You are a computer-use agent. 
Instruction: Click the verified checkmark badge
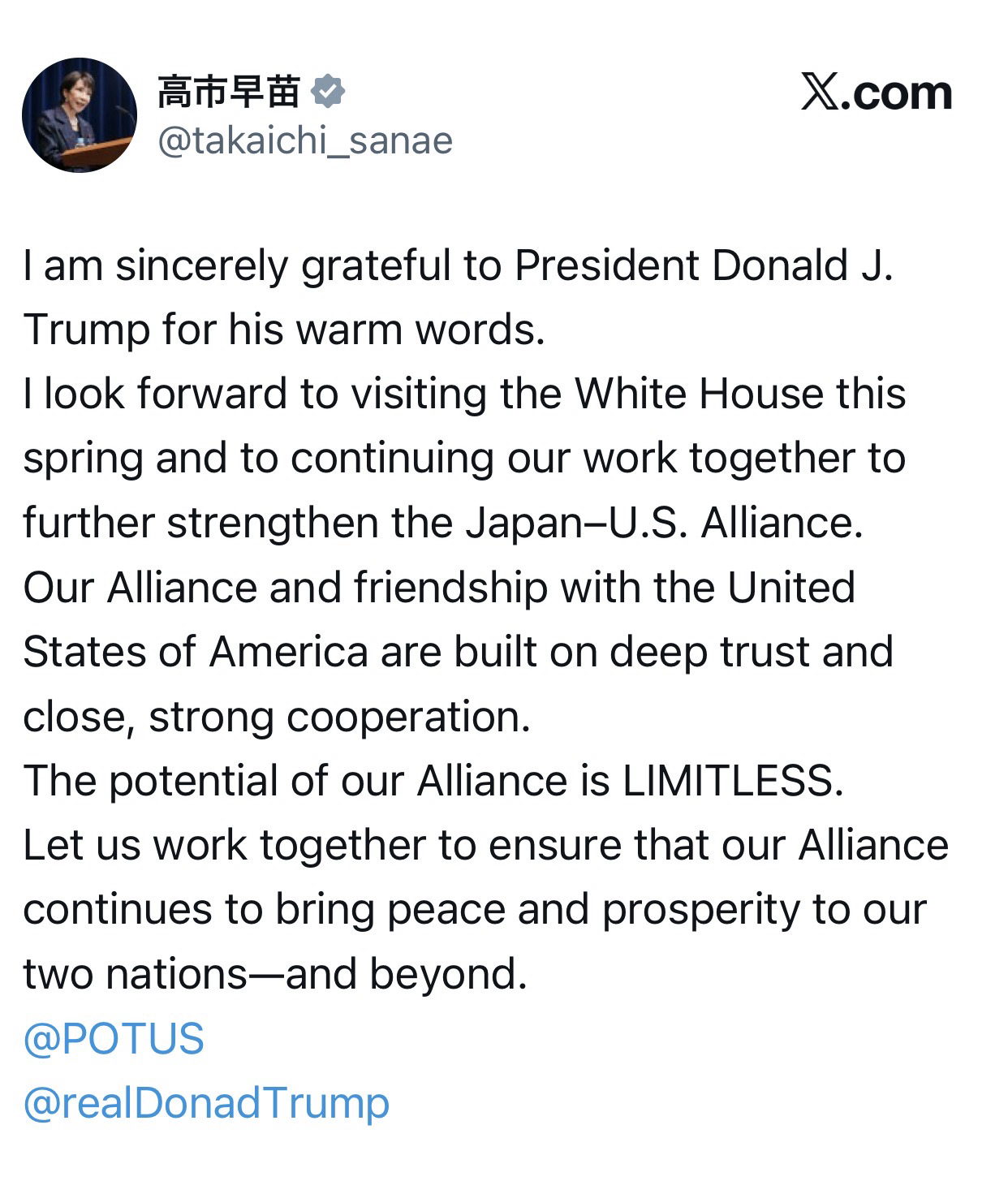pyautogui.click(x=329, y=91)
